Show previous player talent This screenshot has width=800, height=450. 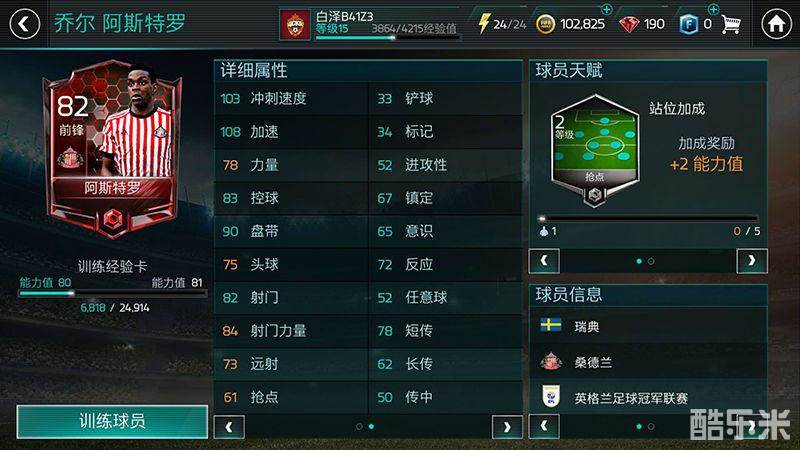544,261
